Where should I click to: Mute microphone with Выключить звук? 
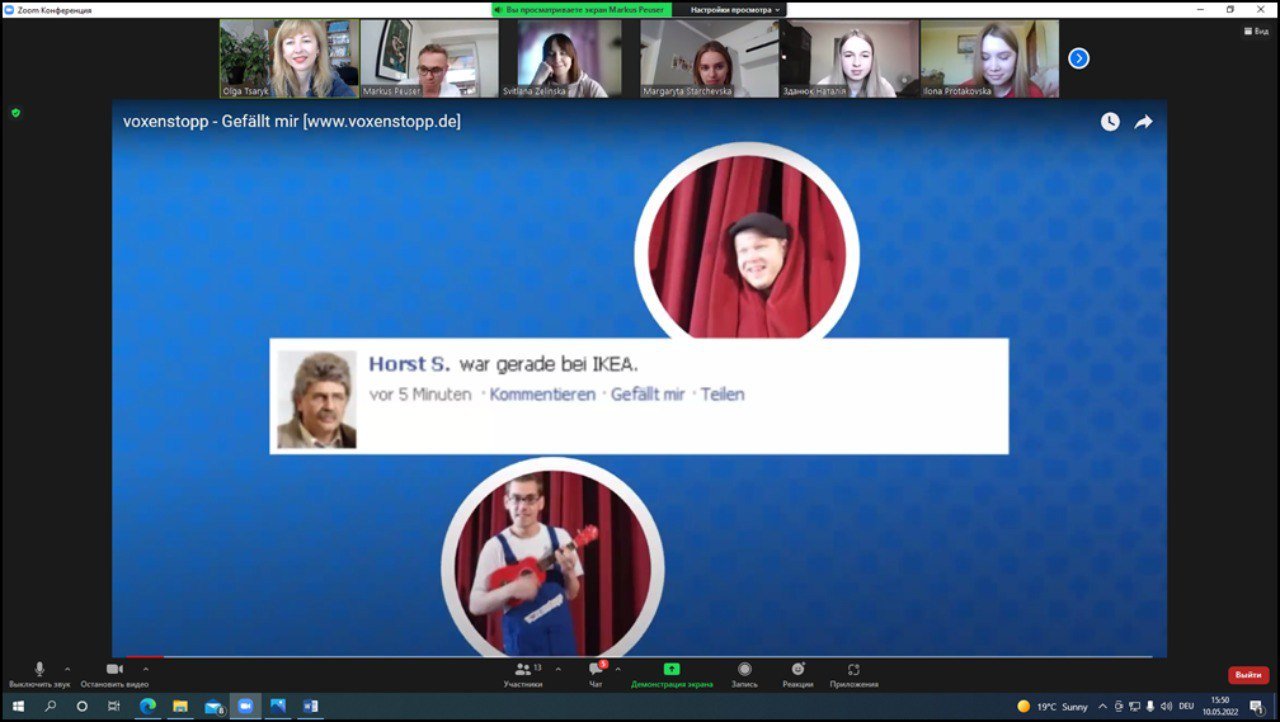click(39, 675)
